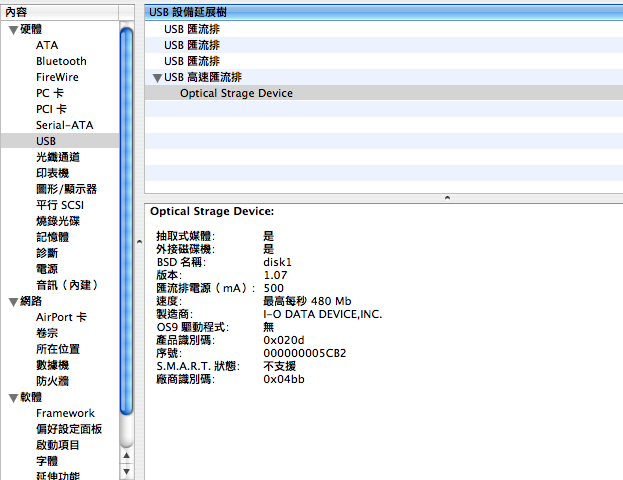Select the USB 高速匯流排 row
This screenshot has width=623, height=480.
point(383,77)
